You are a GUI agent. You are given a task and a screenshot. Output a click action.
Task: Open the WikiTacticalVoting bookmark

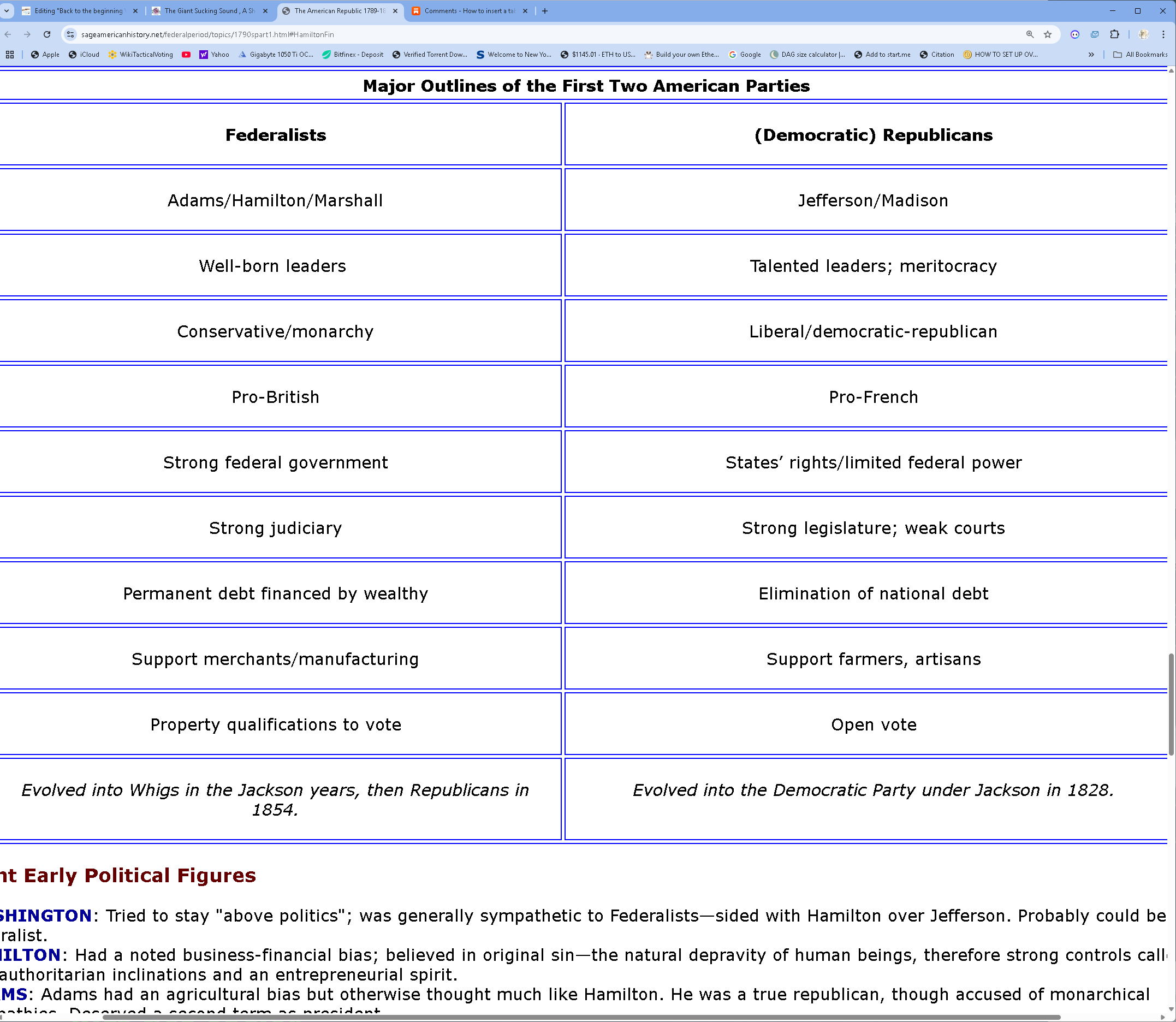point(140,55)
